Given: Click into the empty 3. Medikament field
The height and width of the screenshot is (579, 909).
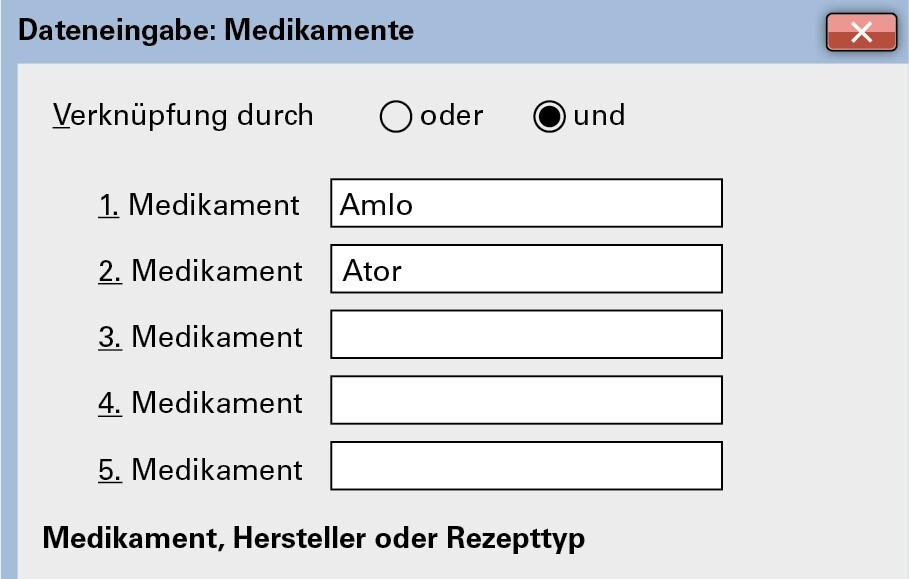Looking at the screenshot, I should tap(526, 335).
